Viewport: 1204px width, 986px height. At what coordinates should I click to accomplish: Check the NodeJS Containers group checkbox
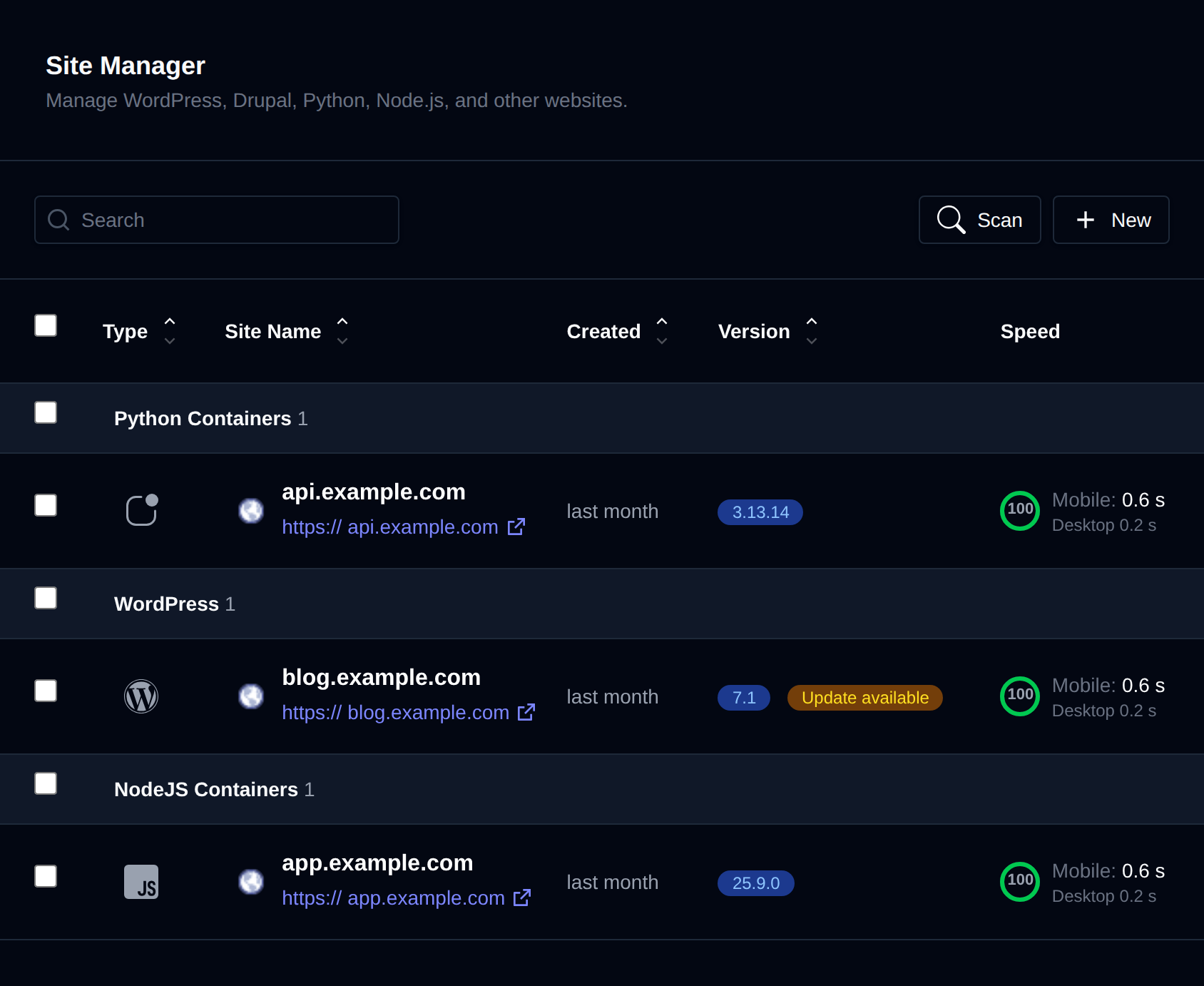[x=46, y=783]
